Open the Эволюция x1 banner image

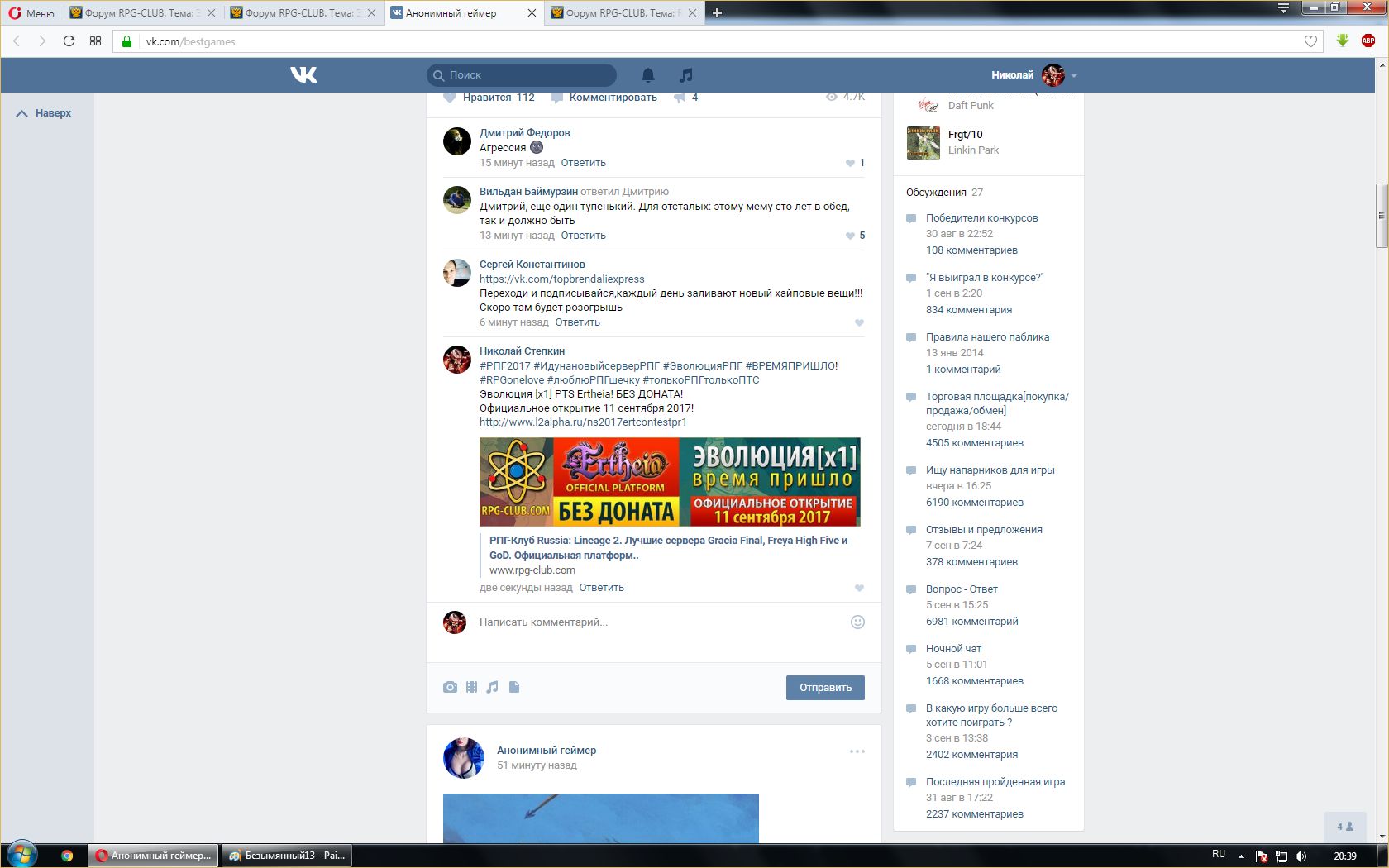click(670, 482)
